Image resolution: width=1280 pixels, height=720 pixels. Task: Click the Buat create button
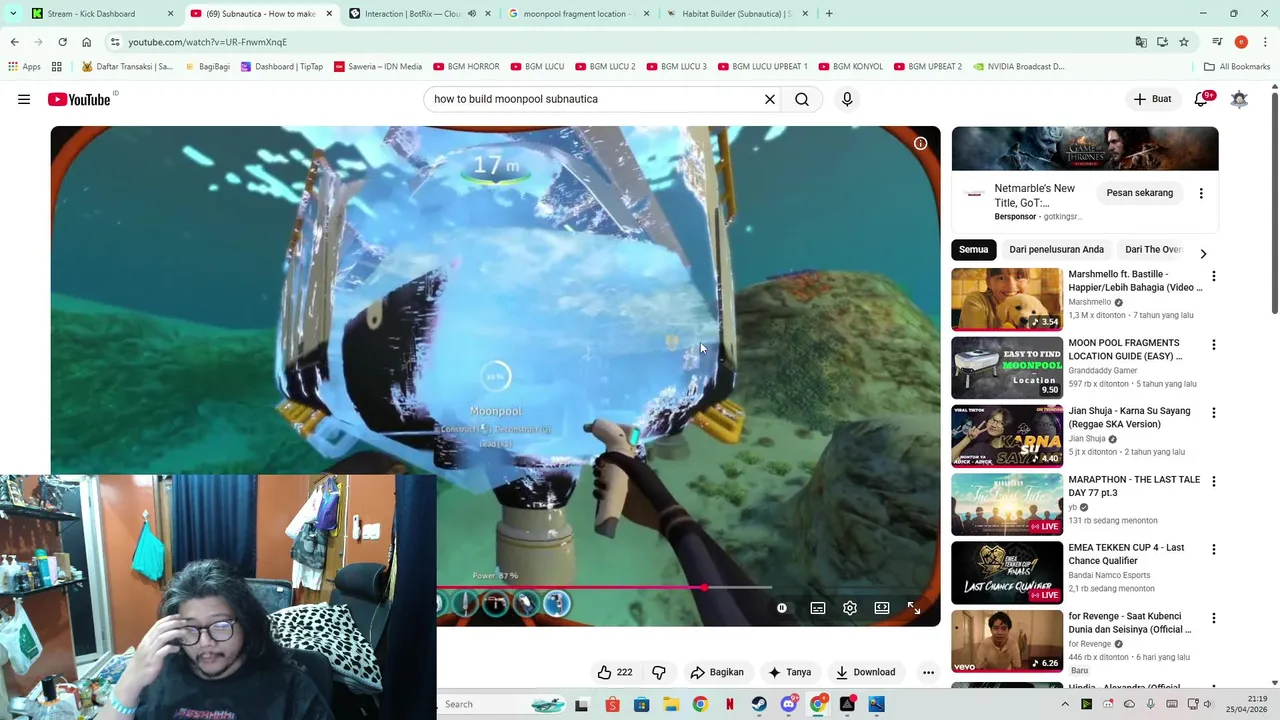click(1152, 99)
